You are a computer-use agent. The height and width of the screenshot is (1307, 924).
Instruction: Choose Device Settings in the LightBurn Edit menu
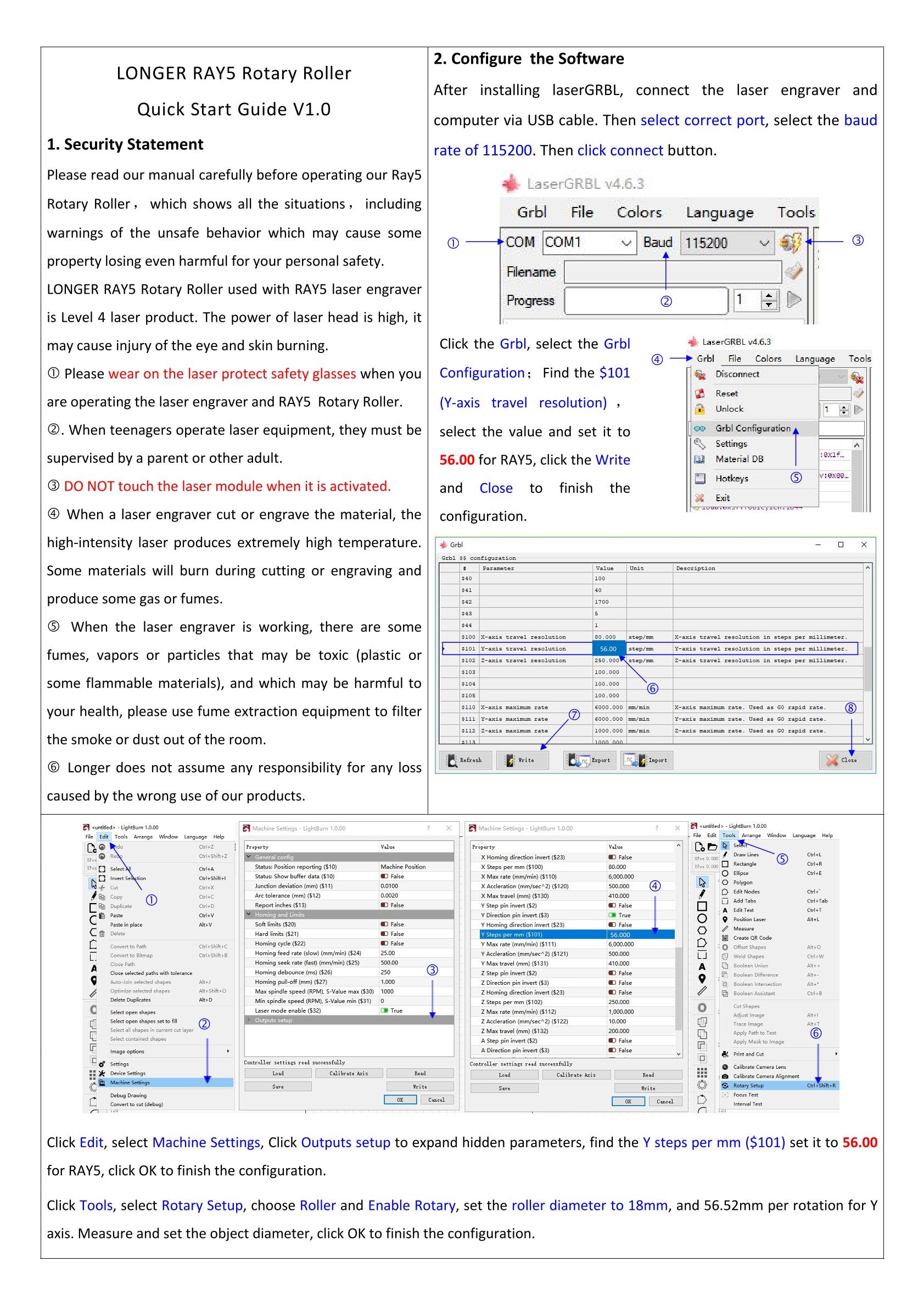[165, 1073]
